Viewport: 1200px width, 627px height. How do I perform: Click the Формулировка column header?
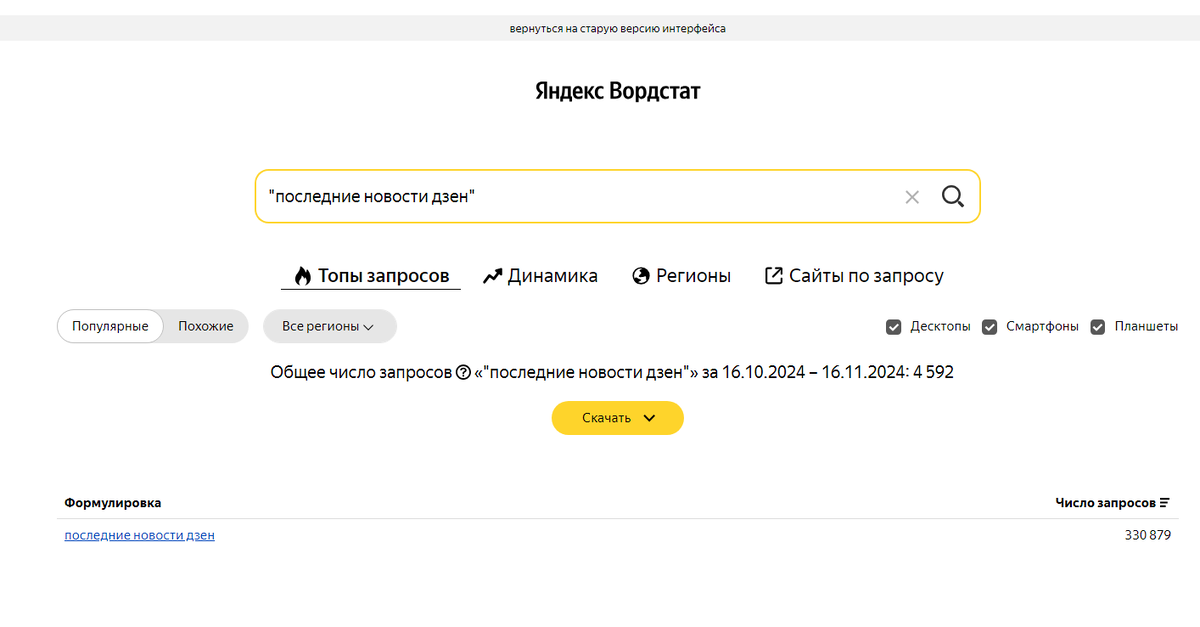tap(113, 503)
